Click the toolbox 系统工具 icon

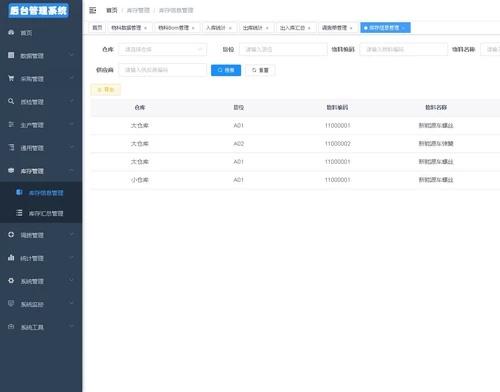pyautogui.click(x=11, y=327)
